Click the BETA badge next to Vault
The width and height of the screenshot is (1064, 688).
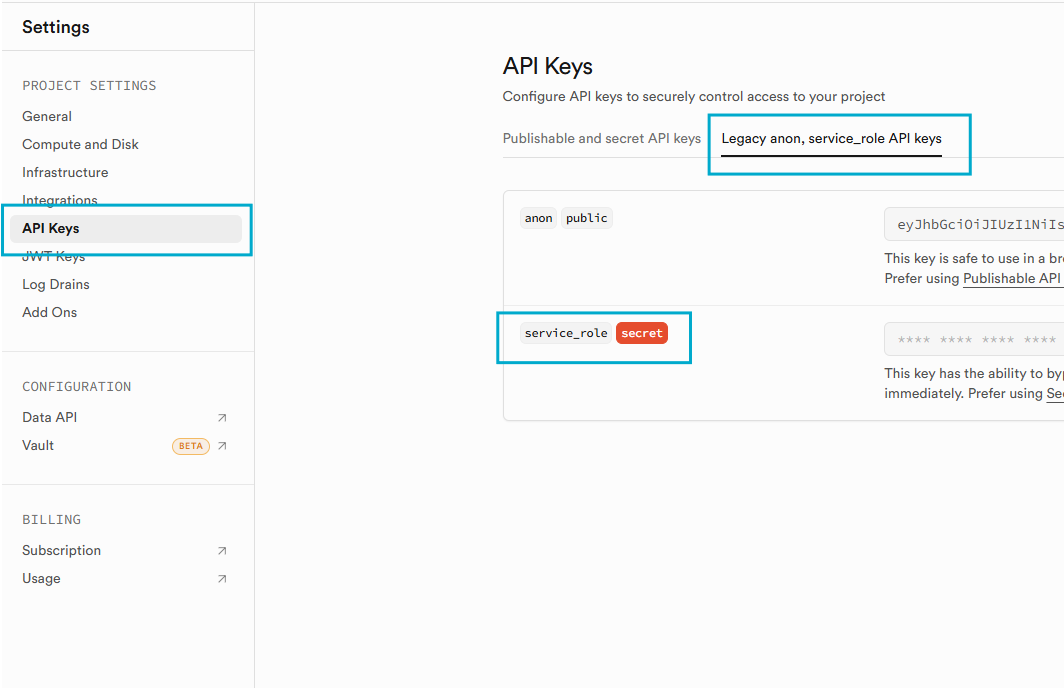(x=190, y=446)
